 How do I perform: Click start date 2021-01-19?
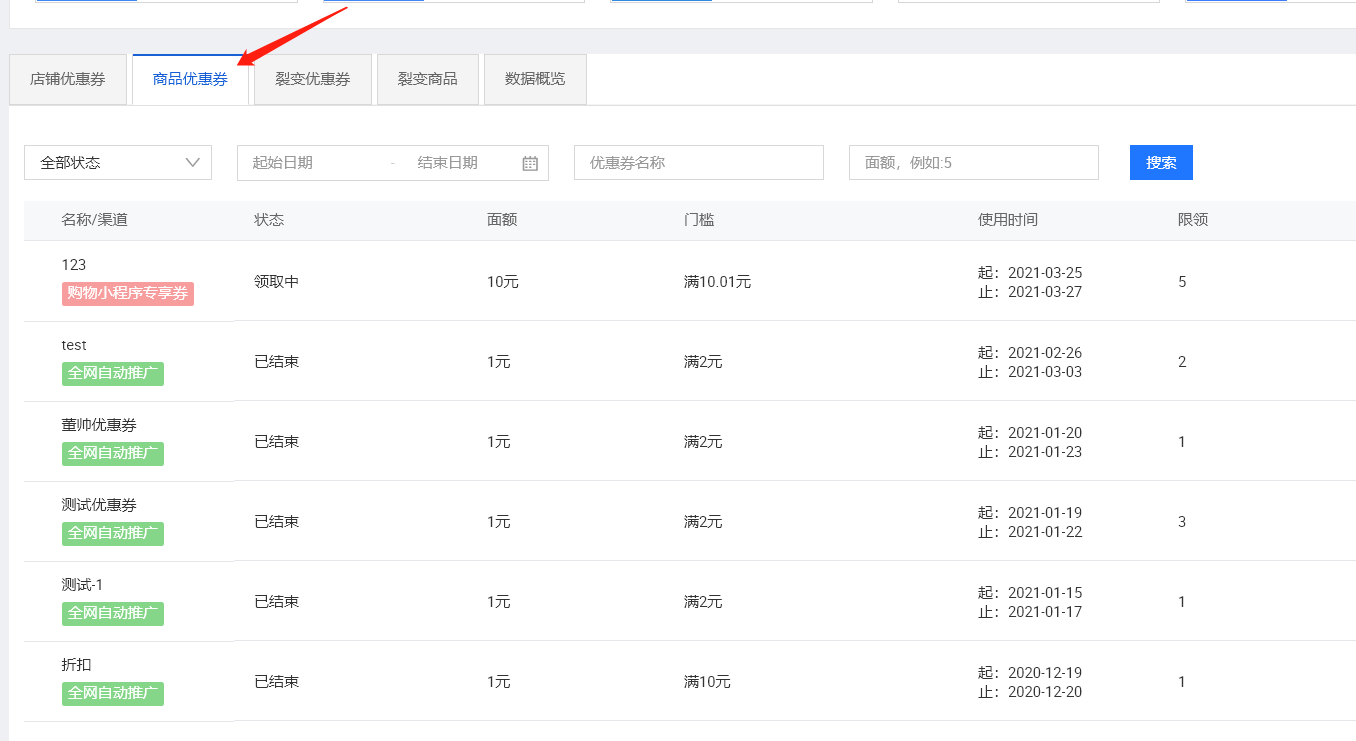1045,513
